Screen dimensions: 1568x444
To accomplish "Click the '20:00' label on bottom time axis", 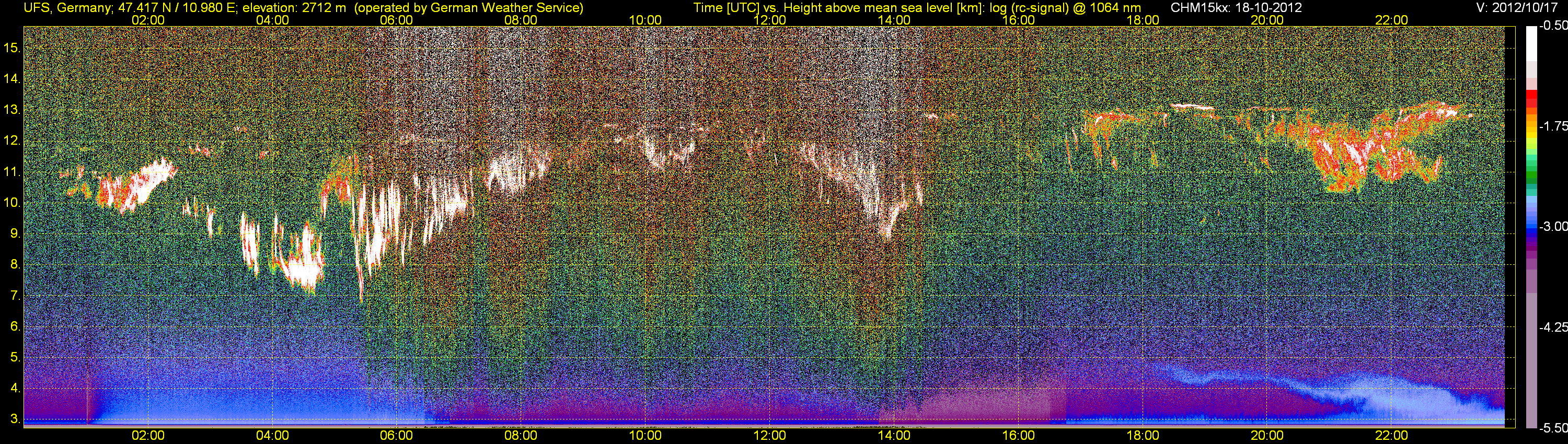I will [1267, 436].
